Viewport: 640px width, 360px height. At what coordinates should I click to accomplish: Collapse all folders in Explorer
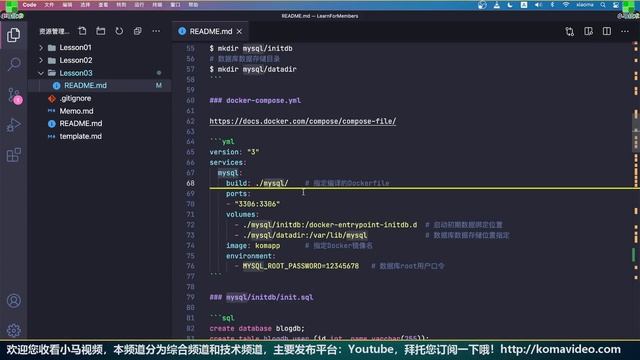click(x=138, y=31)
